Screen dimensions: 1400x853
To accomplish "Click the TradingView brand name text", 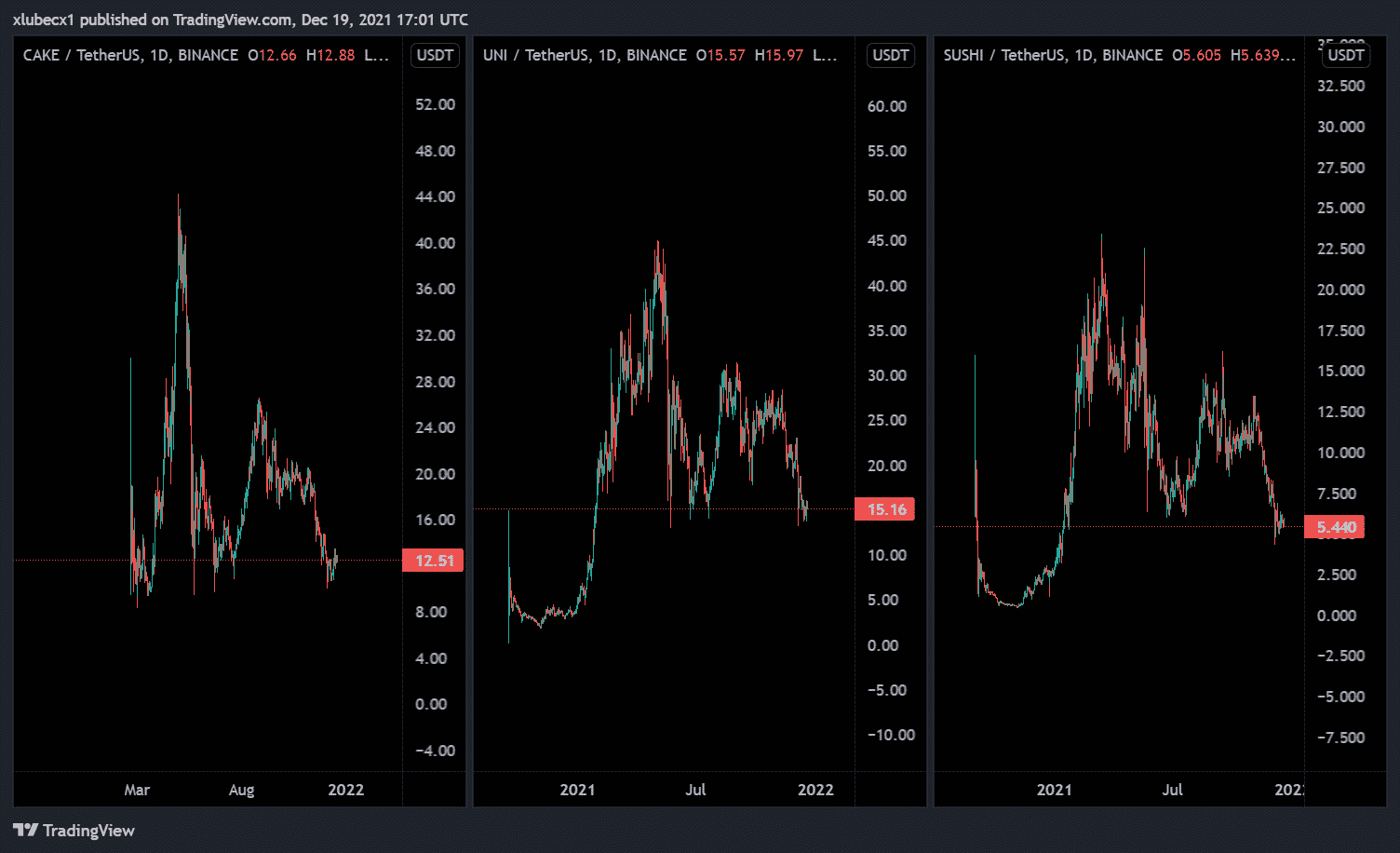I will pyautogui.click(x=88, y=831).
